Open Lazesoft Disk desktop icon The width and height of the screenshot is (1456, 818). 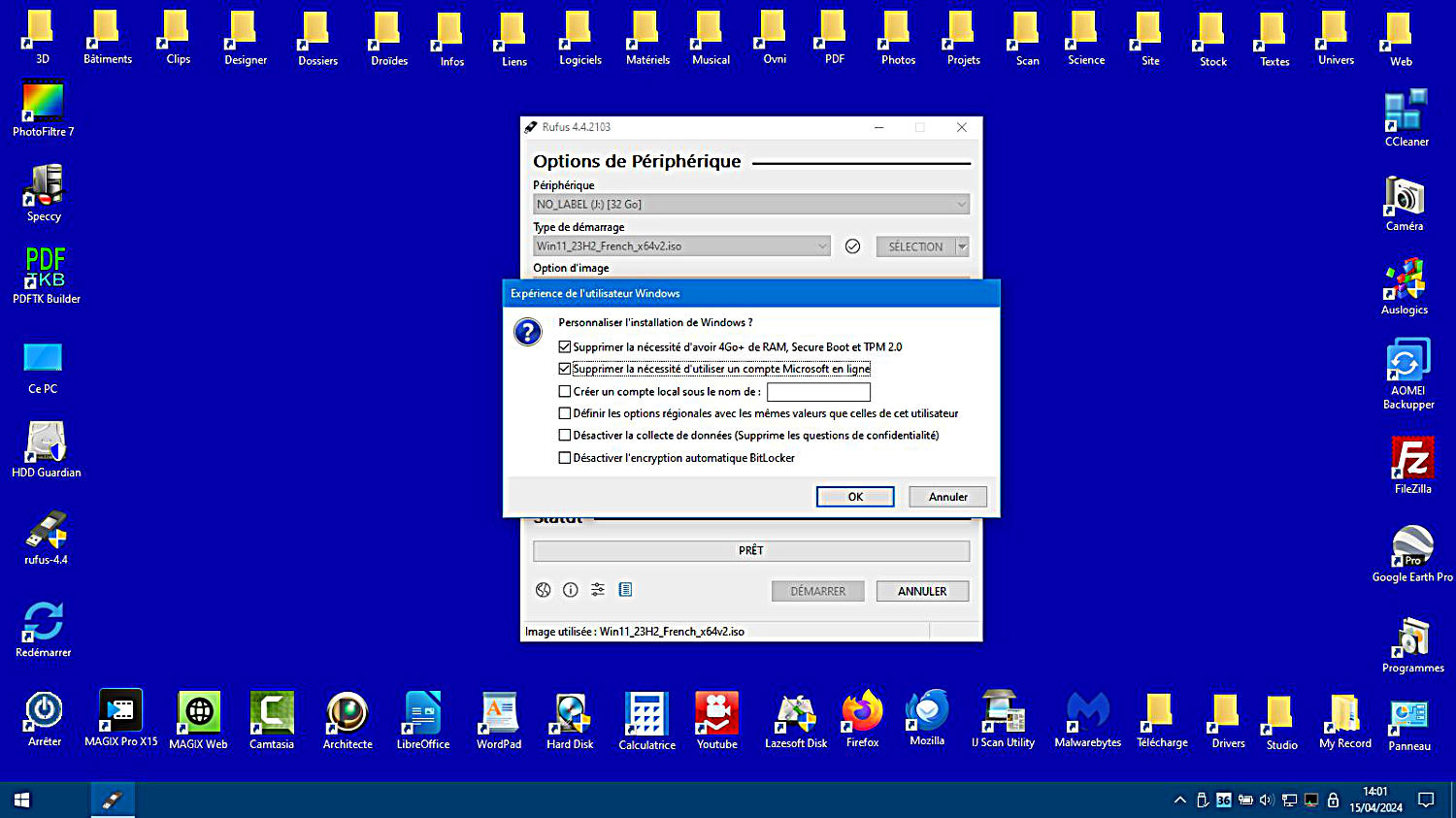tap(796, 720)
